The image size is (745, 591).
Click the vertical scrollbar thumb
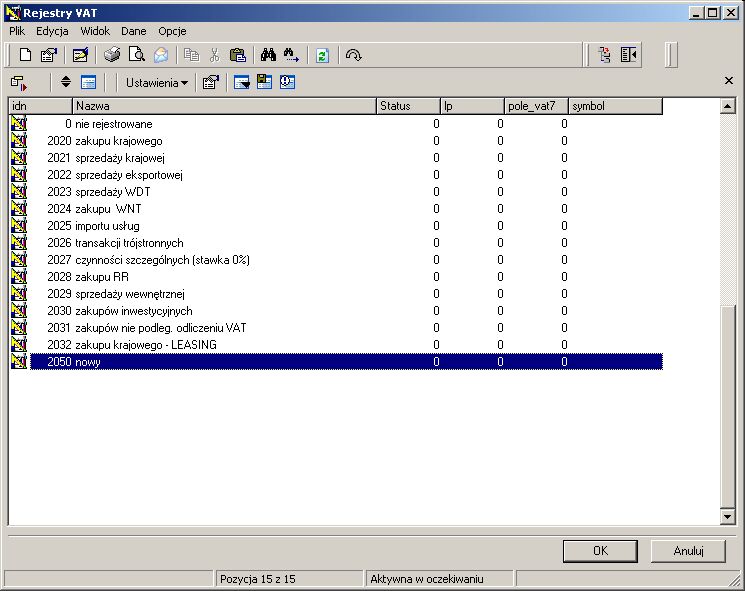(727, 406)
